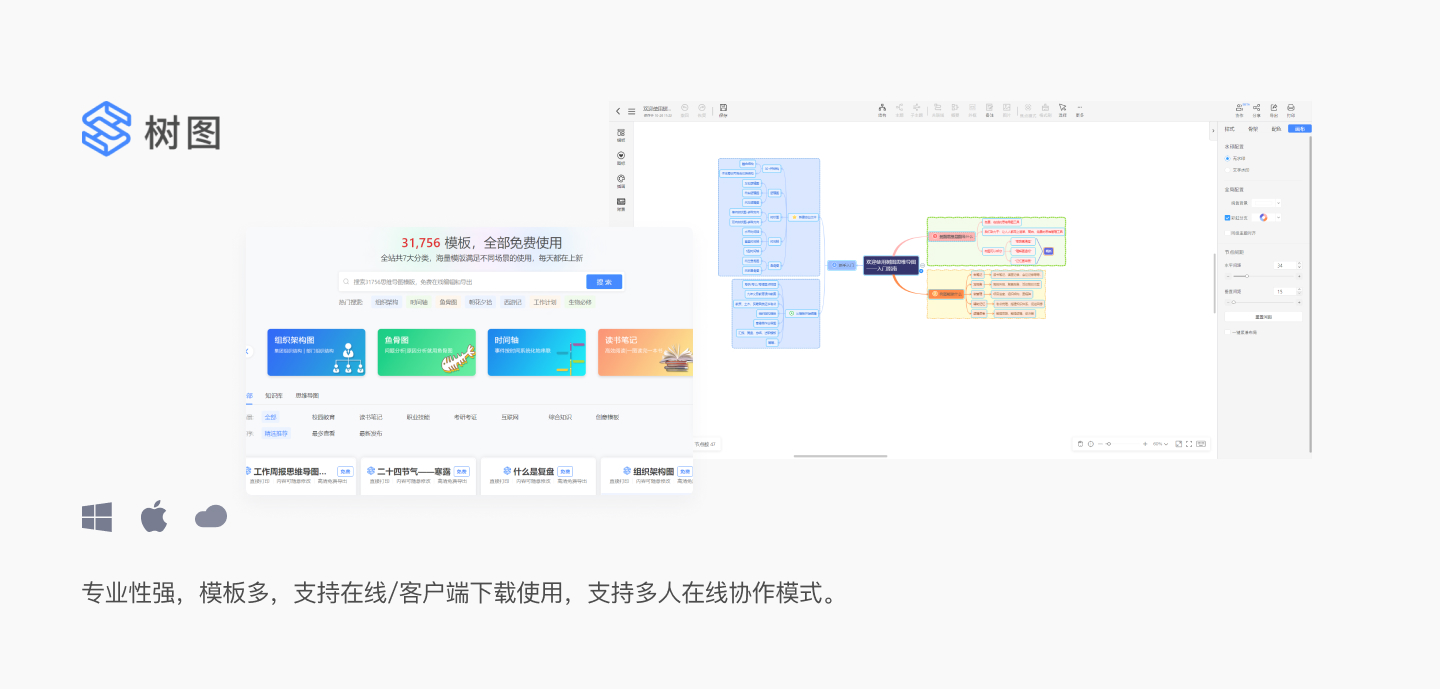Click the horizontal spacing slider
The image size is (1440, 689).
click(x=1263, y=276)
